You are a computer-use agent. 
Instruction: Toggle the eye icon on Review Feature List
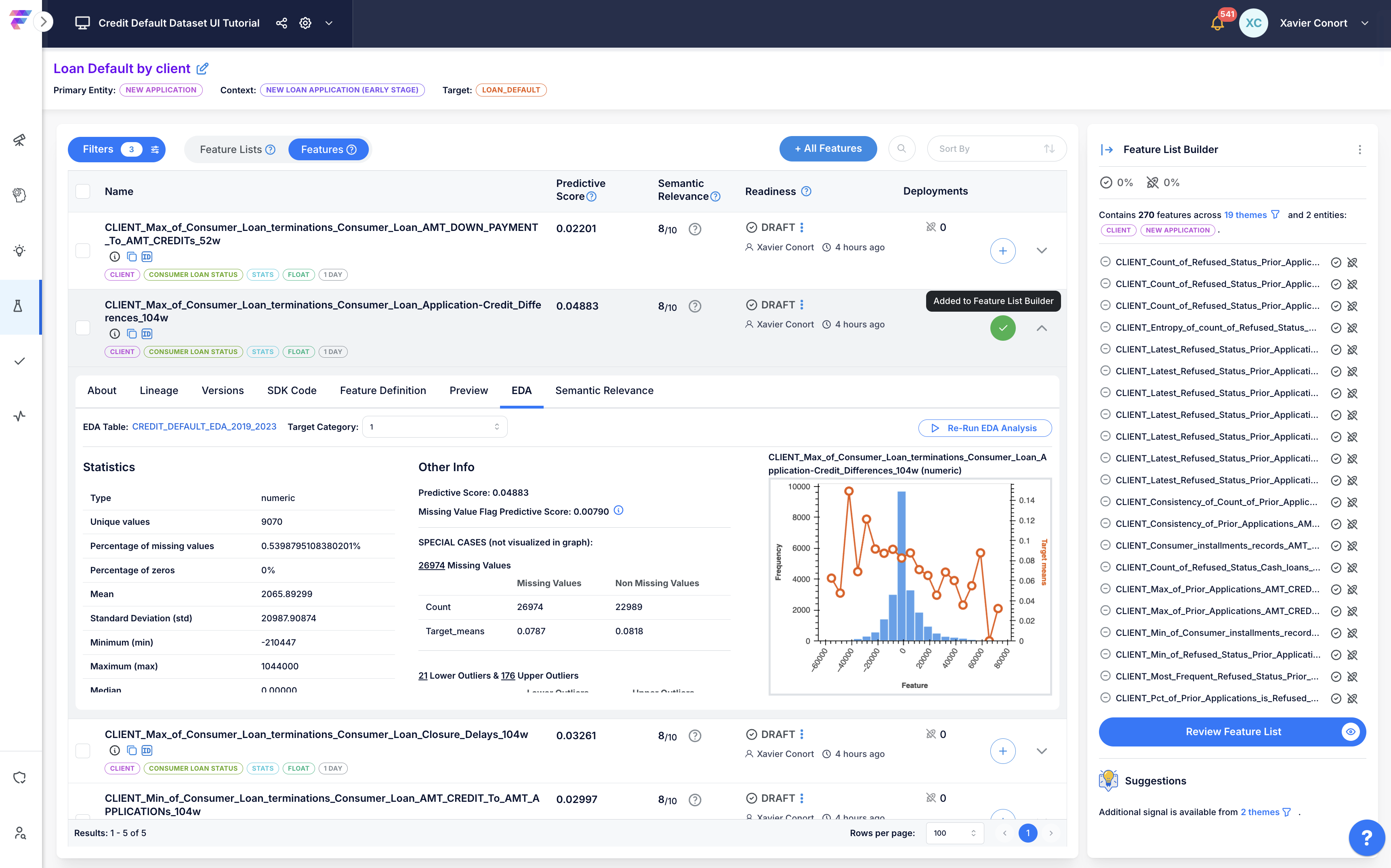click(x=1350, y=732)
